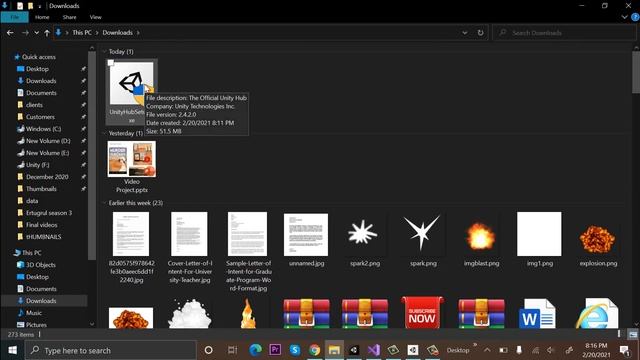Collapse the Earlier this week (23) group
Screen dimensions: 640x360
(x=104, y=203)
